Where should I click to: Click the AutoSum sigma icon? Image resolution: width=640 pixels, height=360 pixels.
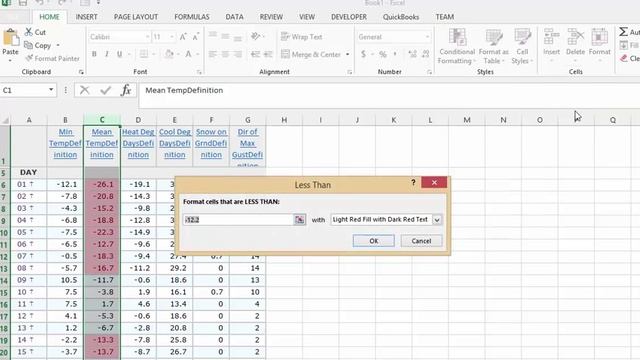[623, 31]
